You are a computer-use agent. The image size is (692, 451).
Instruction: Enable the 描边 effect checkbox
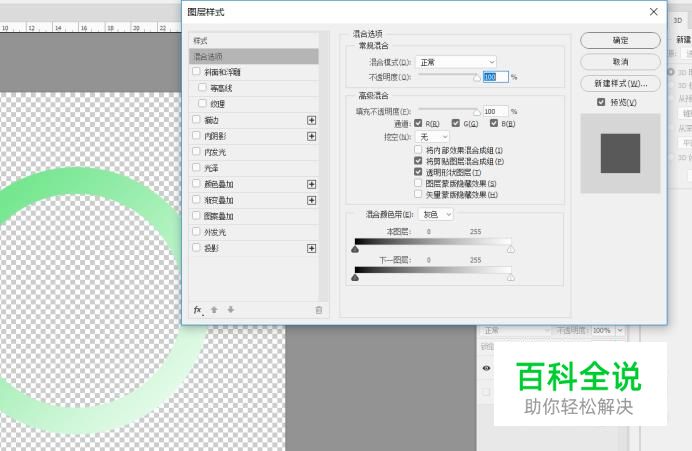[196, 120]
